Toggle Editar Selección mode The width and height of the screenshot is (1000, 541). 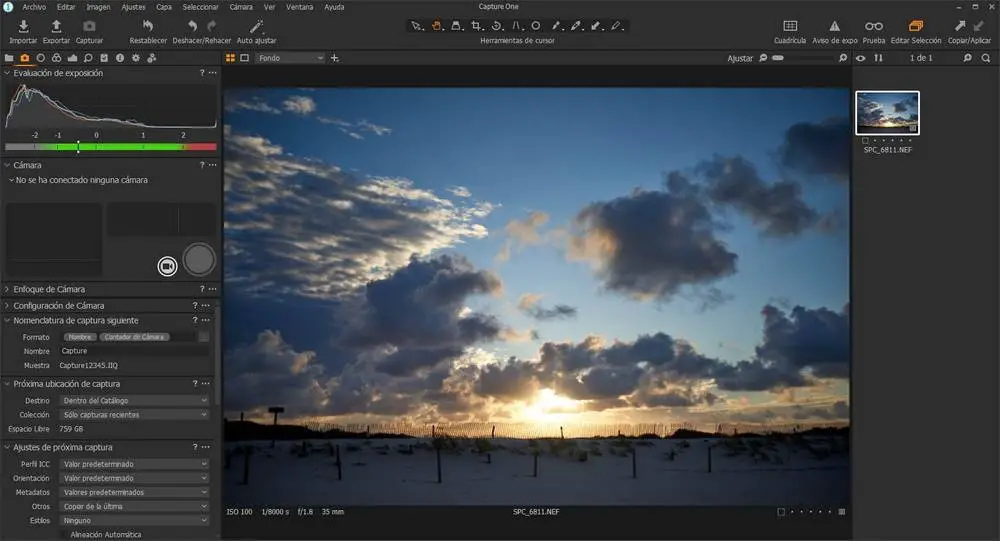(x=915, y=26)
